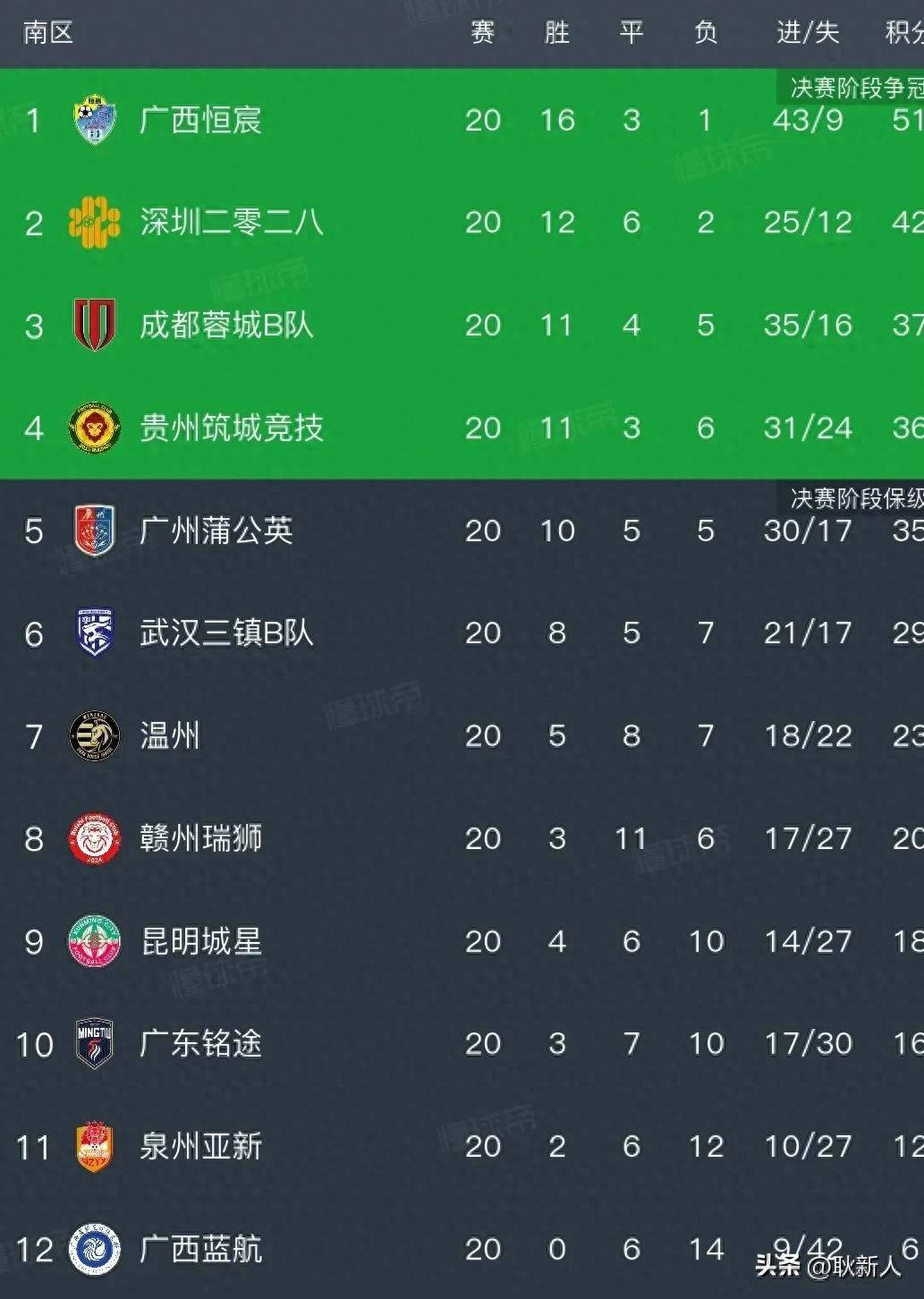
Task: Click the 广州蒲公英 team crest
Action: (95, 531)
